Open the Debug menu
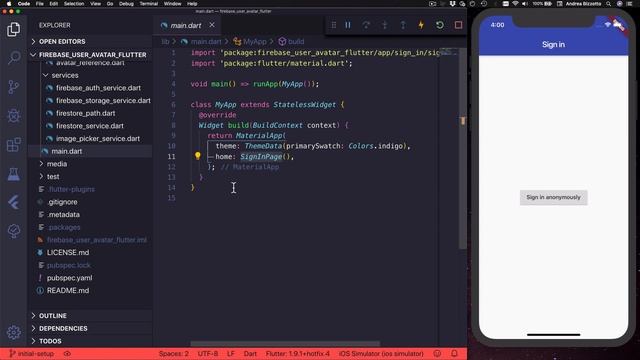Viewport: 640px width, 360px height. pyautogui.click(x=126, y=4)
